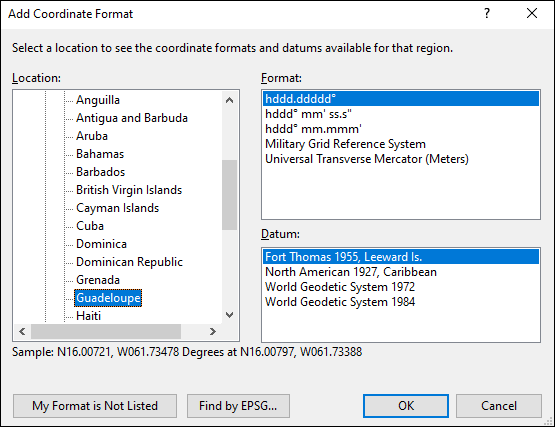The width and height of the screenshot is (555, 427).
Task: Click My Format is Not Listed button
Action: (95, 406)
